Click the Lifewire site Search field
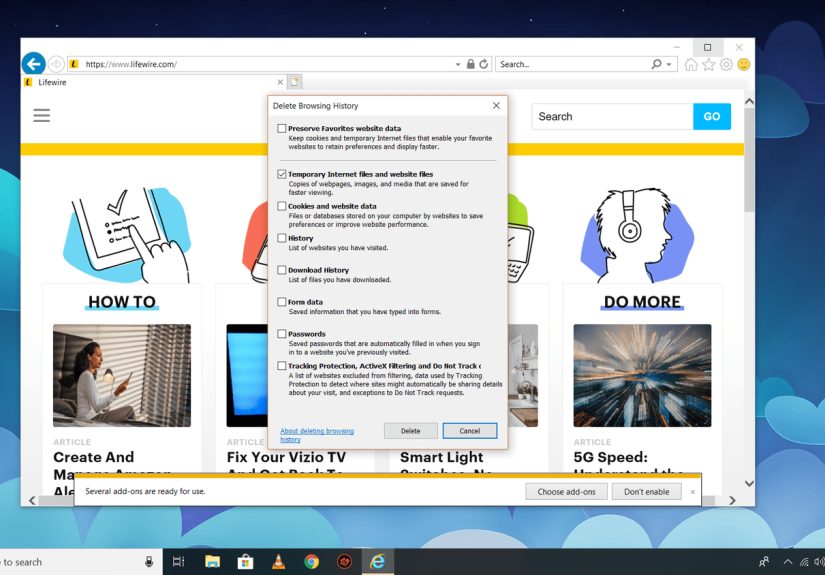This screenshot has width=825, height=575. point(612,116)
